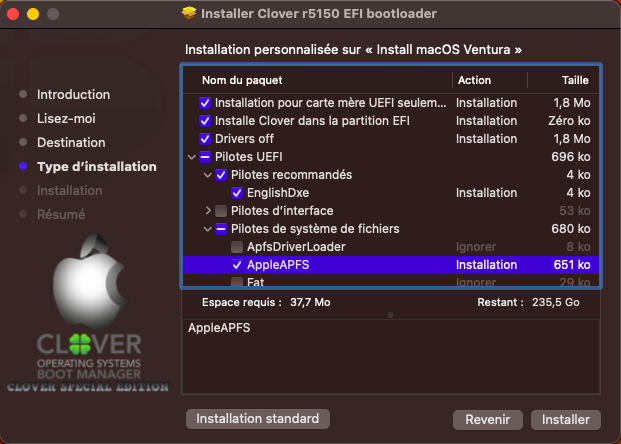The height and width of the screenshot is (444, 621).
Task: Select the AppleAPFS row label
Action: tap(278, 265)
